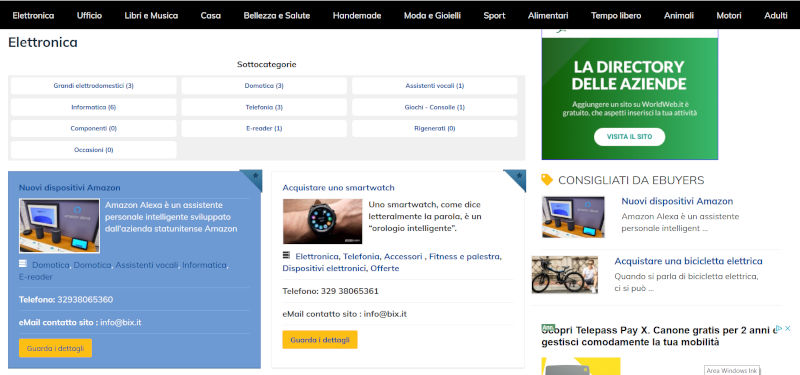The width and height of the screenshot is (800, 375).
Task: Select the Tempo libero menu item
Action: tap(616, 16)
